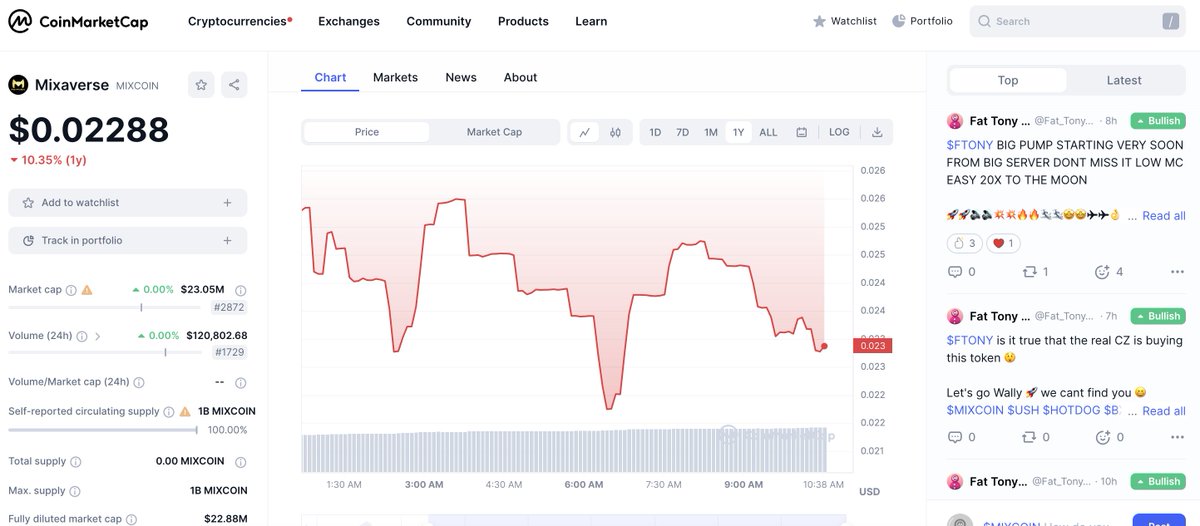This screenshot has height=526, width=1200.
Task: Click volume rank range bar
Action: [x=103, y=353]
